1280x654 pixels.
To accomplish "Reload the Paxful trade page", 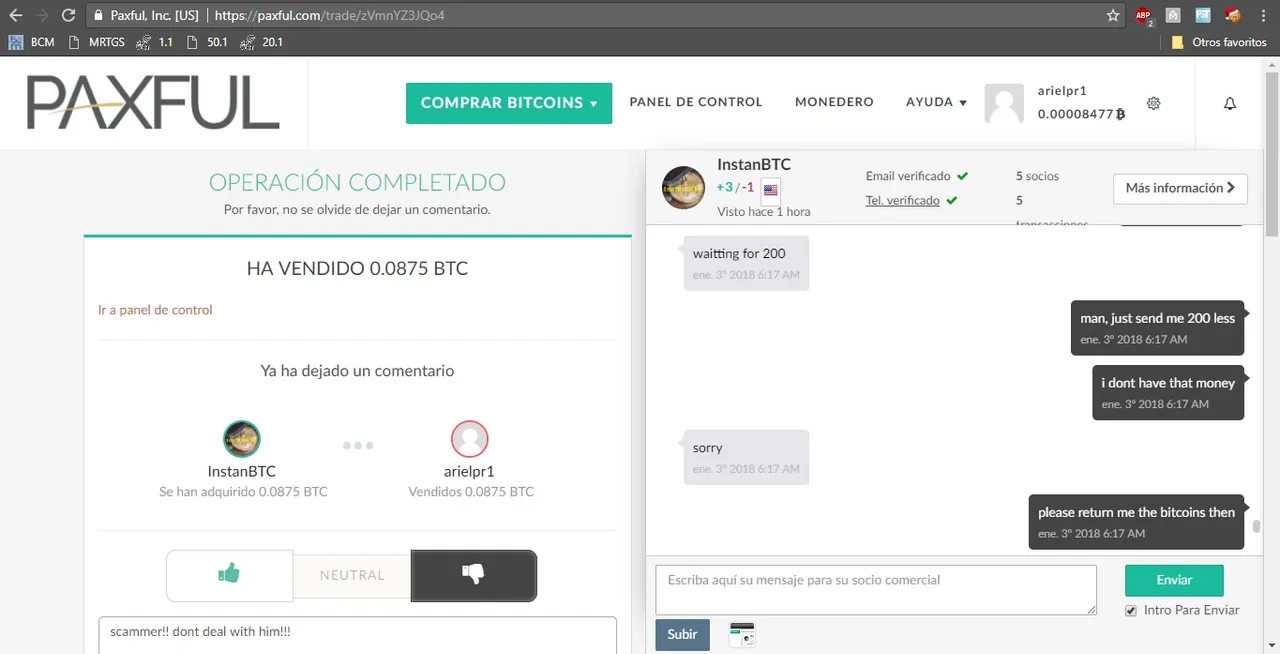I will point(68,16).
